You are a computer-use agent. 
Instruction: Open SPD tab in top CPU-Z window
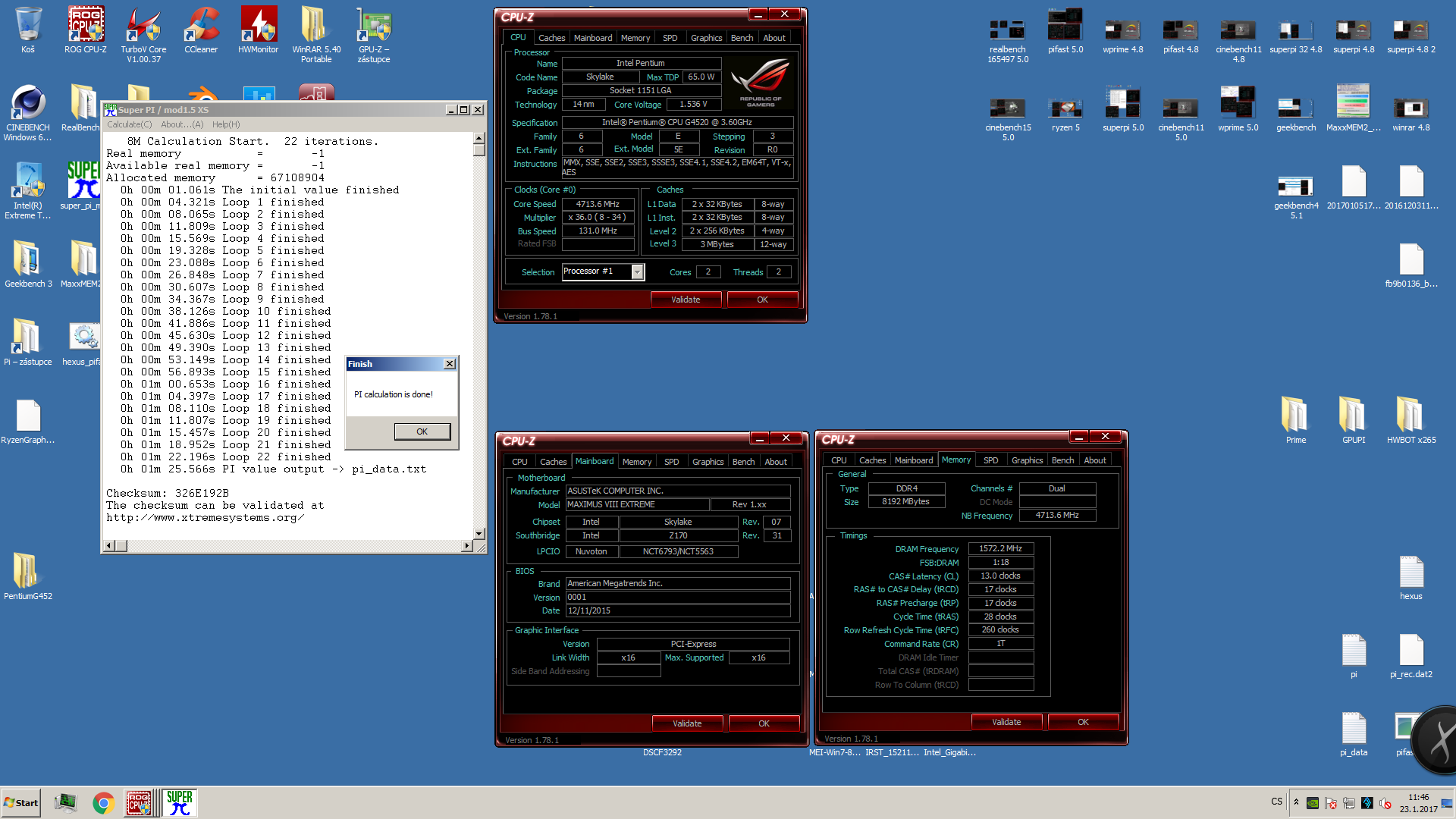point(670,38)
